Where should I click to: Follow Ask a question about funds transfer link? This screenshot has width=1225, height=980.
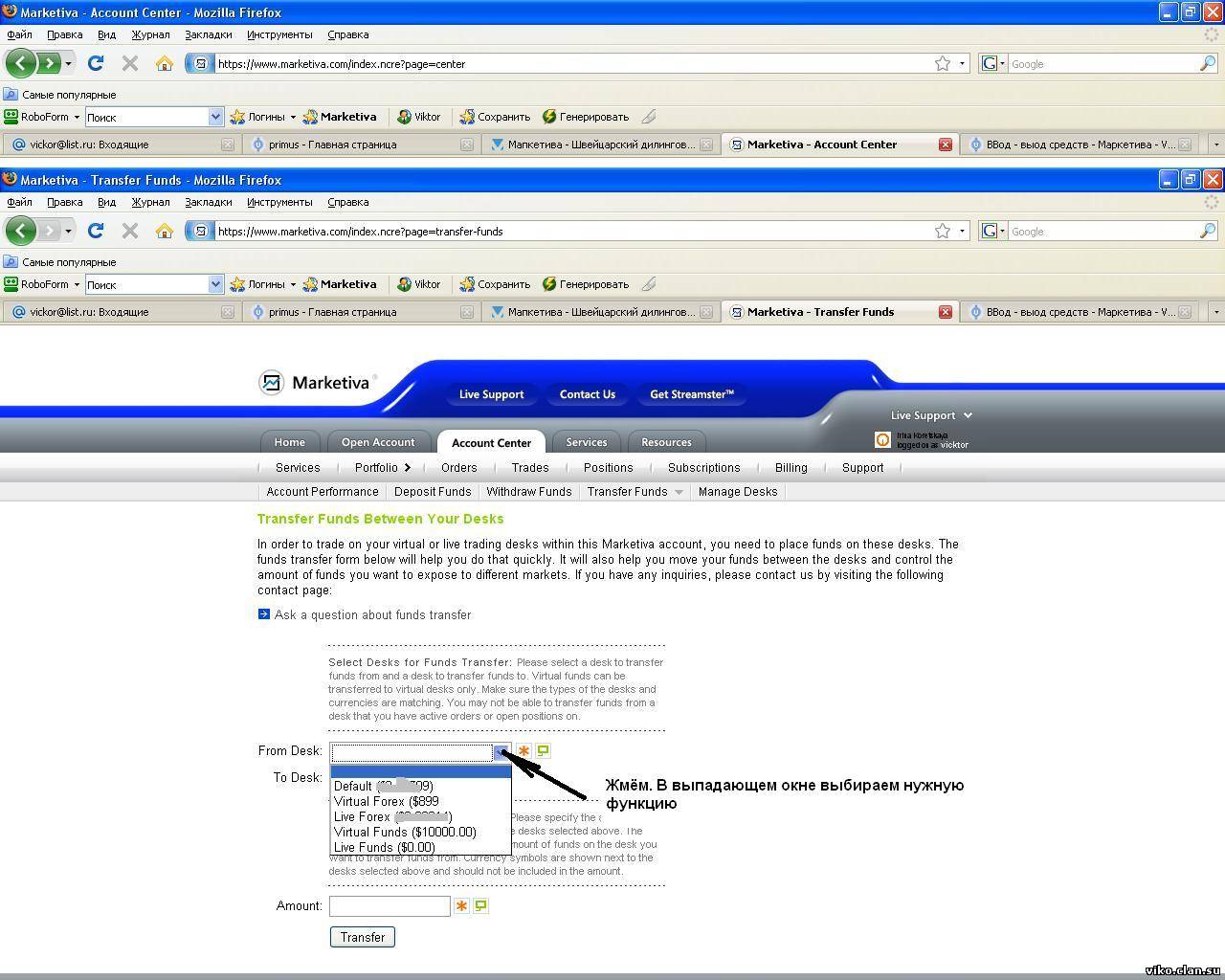(372, 615)
